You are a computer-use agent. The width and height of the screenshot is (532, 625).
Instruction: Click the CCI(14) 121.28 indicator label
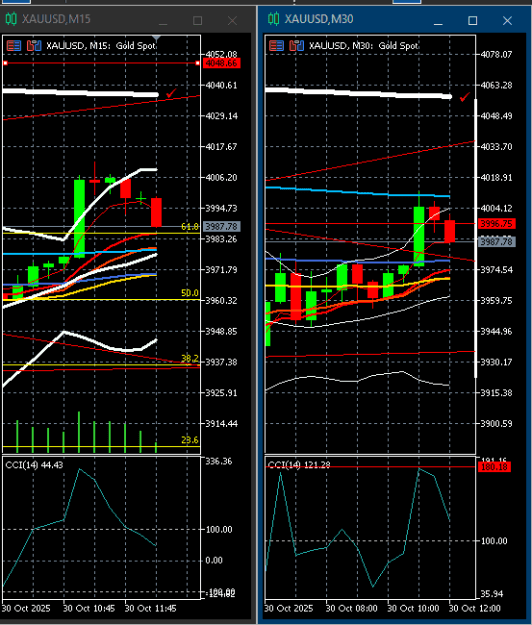299,465
